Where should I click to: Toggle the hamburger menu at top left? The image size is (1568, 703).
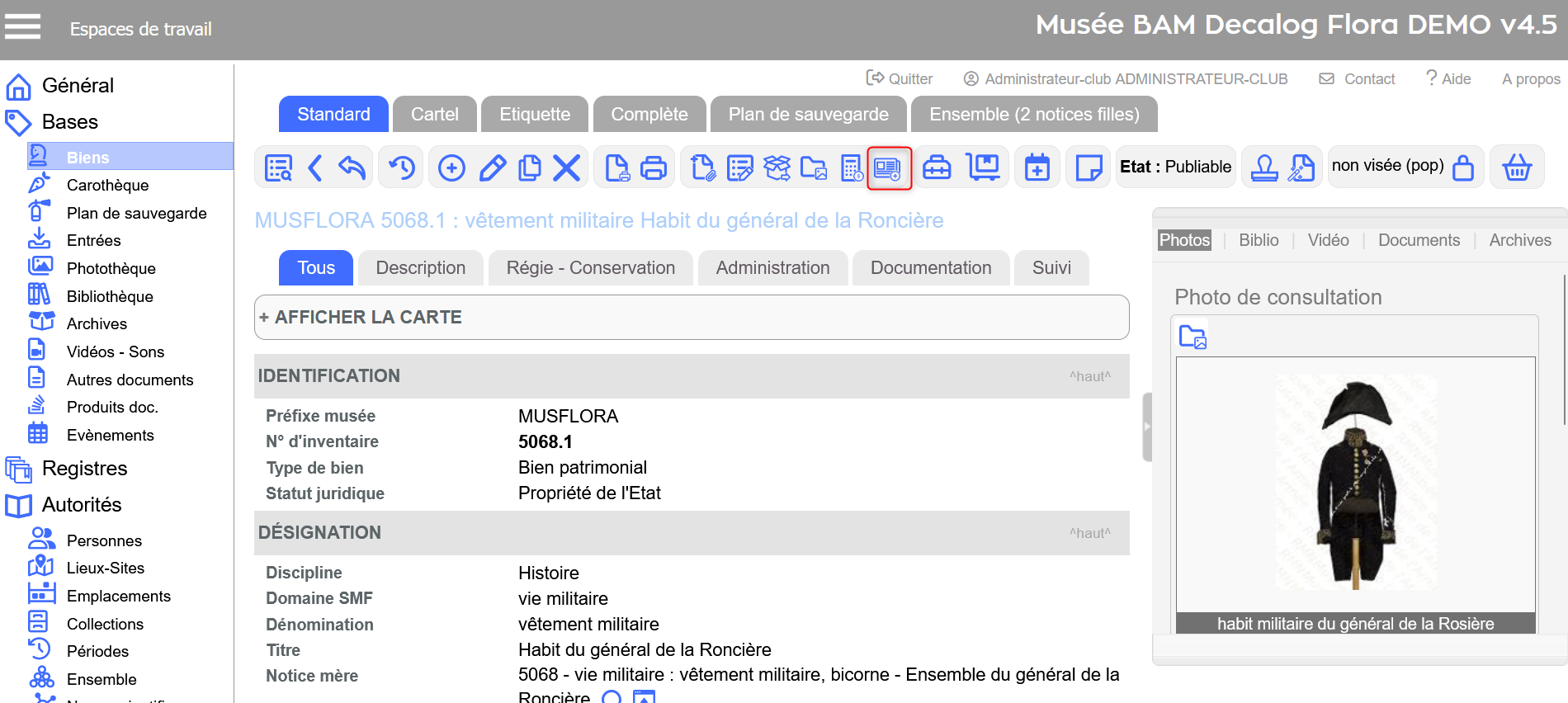(22, 27)
